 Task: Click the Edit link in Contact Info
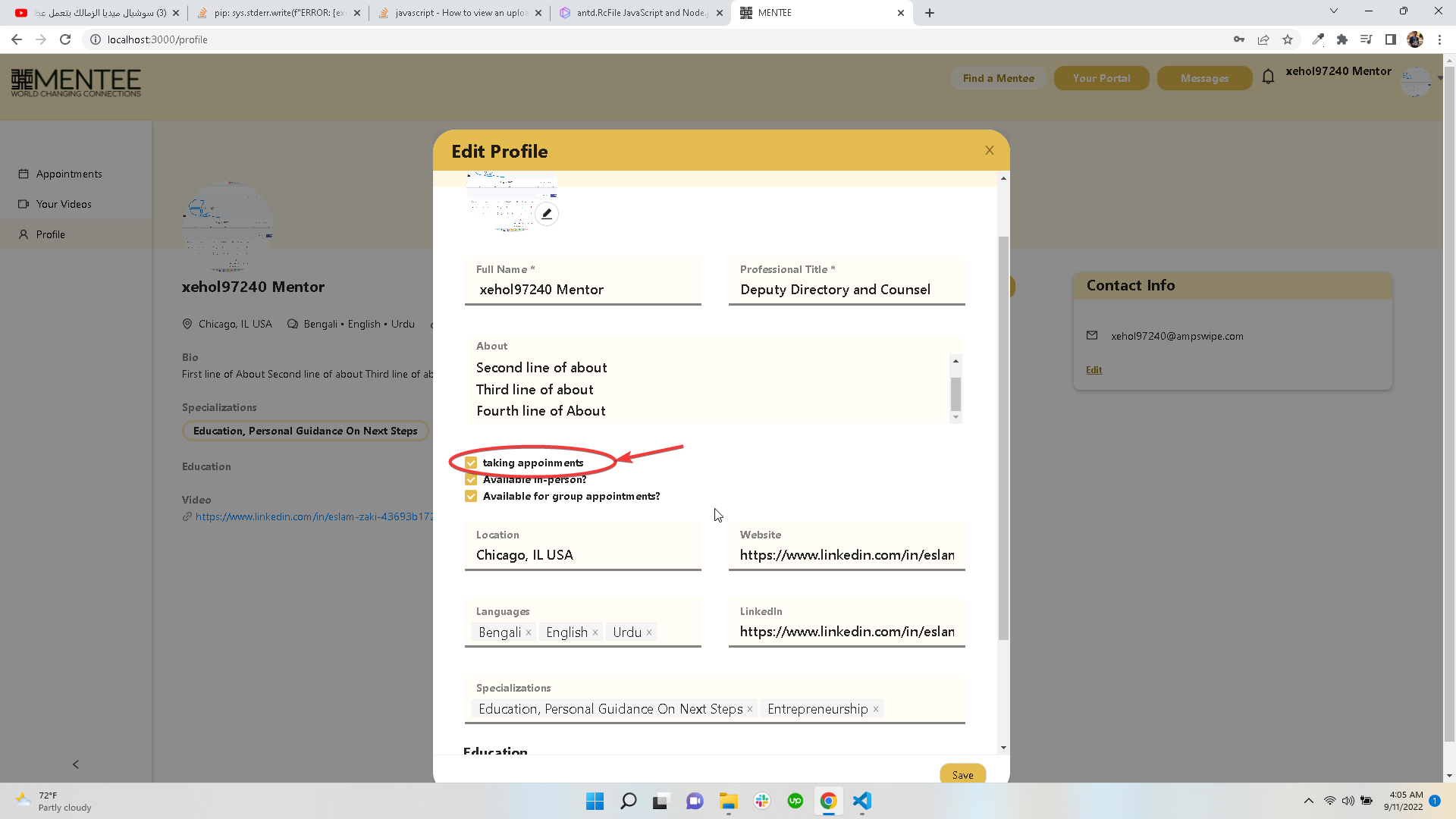(1094, 369)
